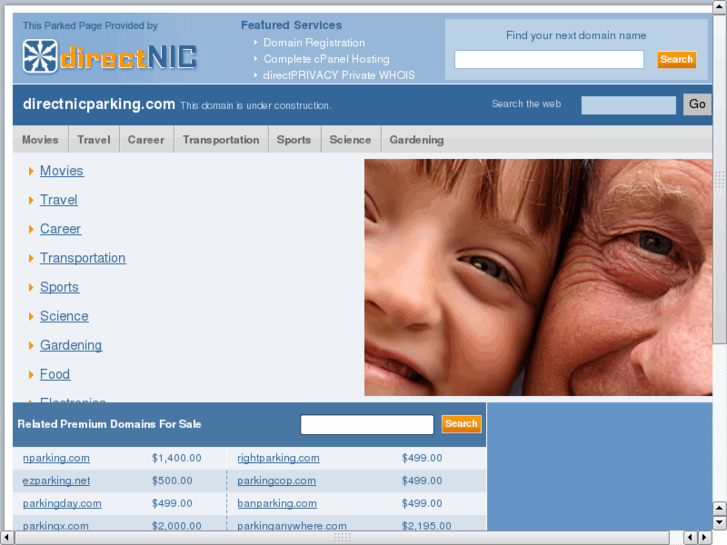Click Search button in Related Premium Domains
The height and width of the screenshot is (545, 727).
(x=461, y=424)
